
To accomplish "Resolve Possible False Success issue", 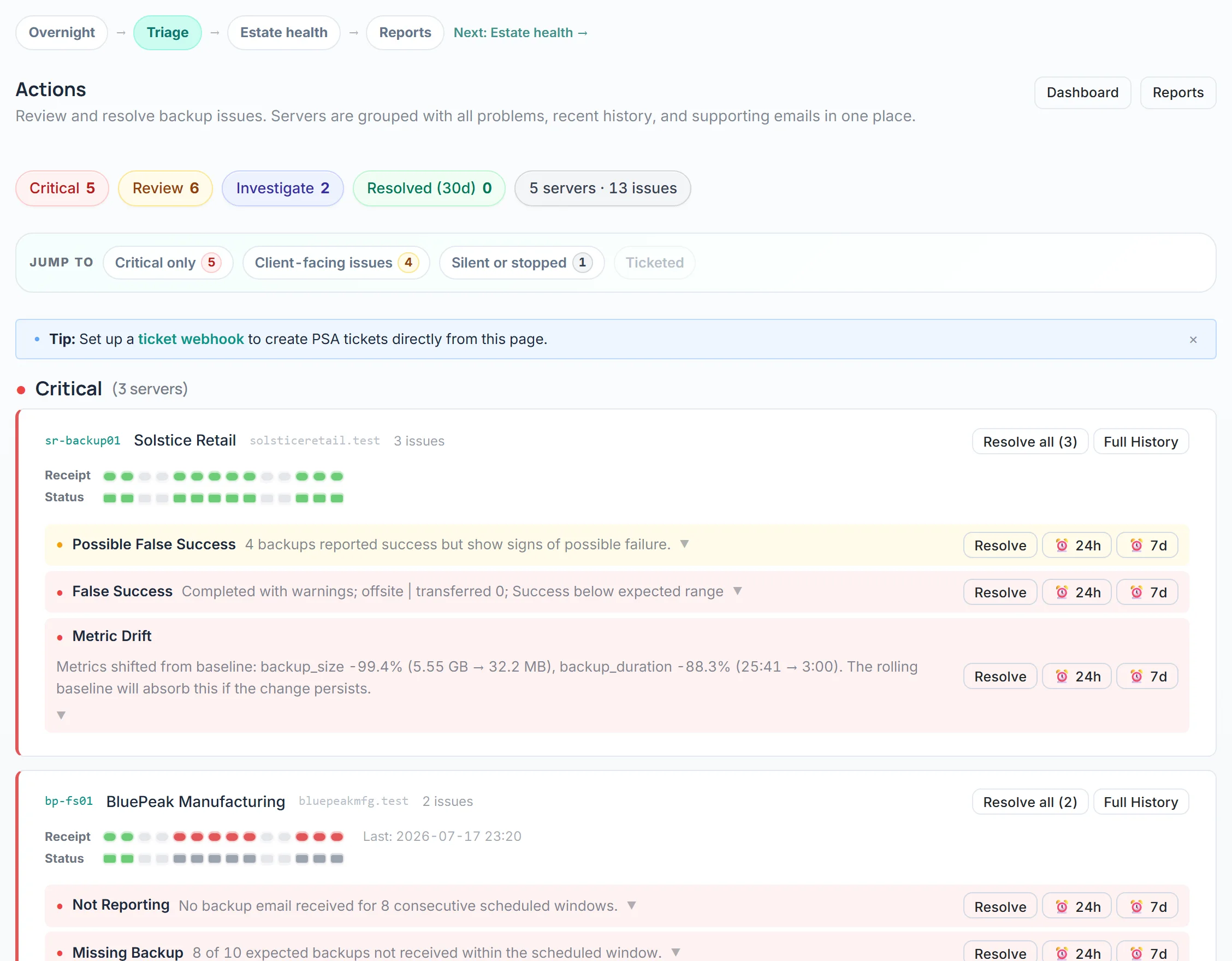I will 1000,545.
